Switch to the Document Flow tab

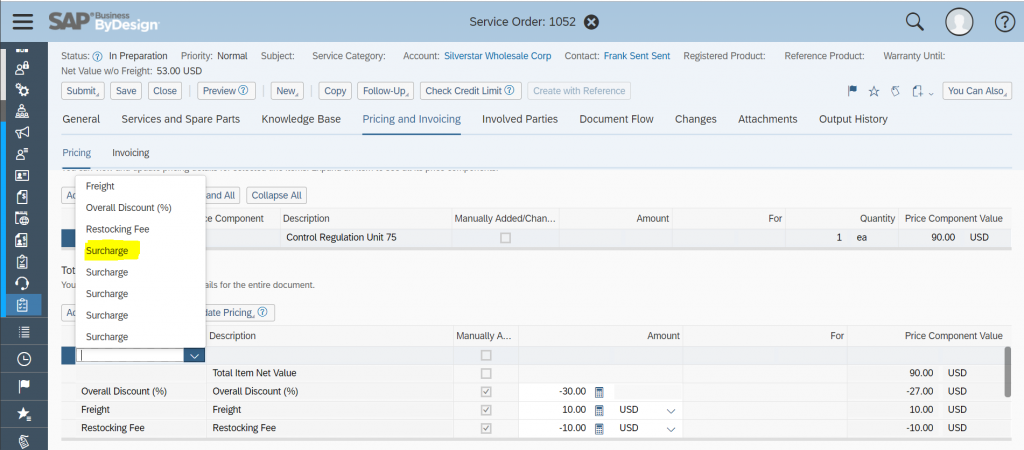click(616, 119)
